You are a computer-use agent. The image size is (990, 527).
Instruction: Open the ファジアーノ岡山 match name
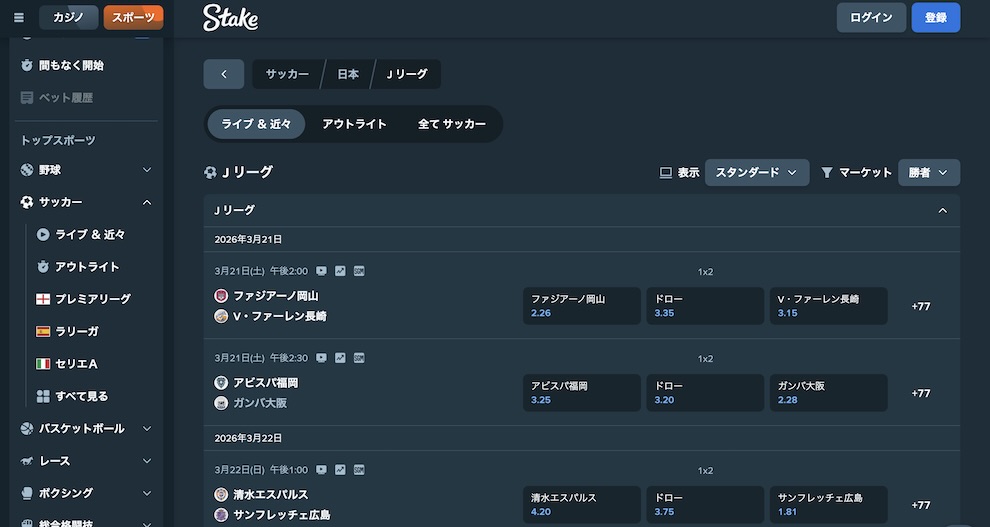(x=276, y=295)
